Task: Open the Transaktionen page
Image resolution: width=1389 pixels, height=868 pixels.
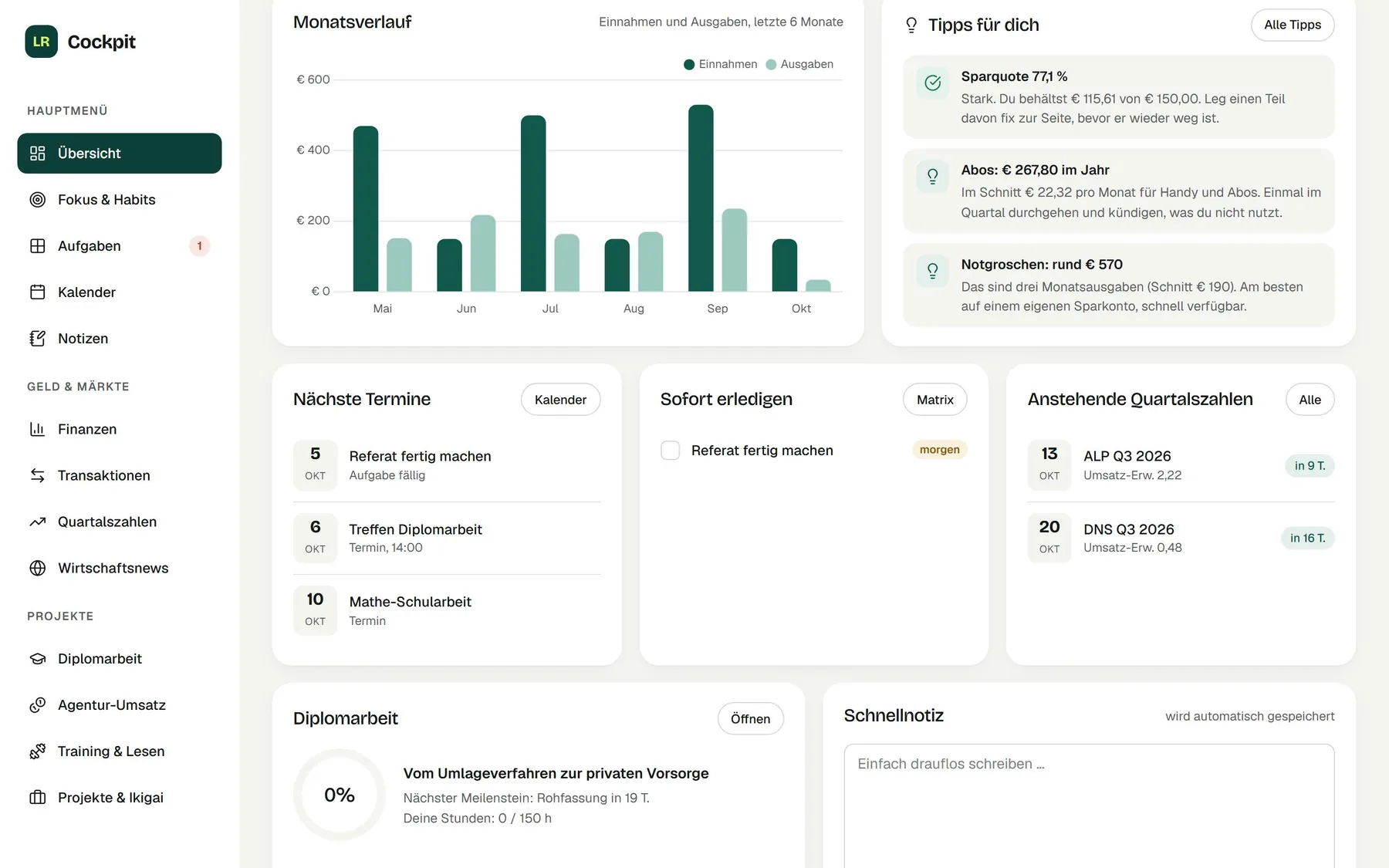Action: [120, 475]
